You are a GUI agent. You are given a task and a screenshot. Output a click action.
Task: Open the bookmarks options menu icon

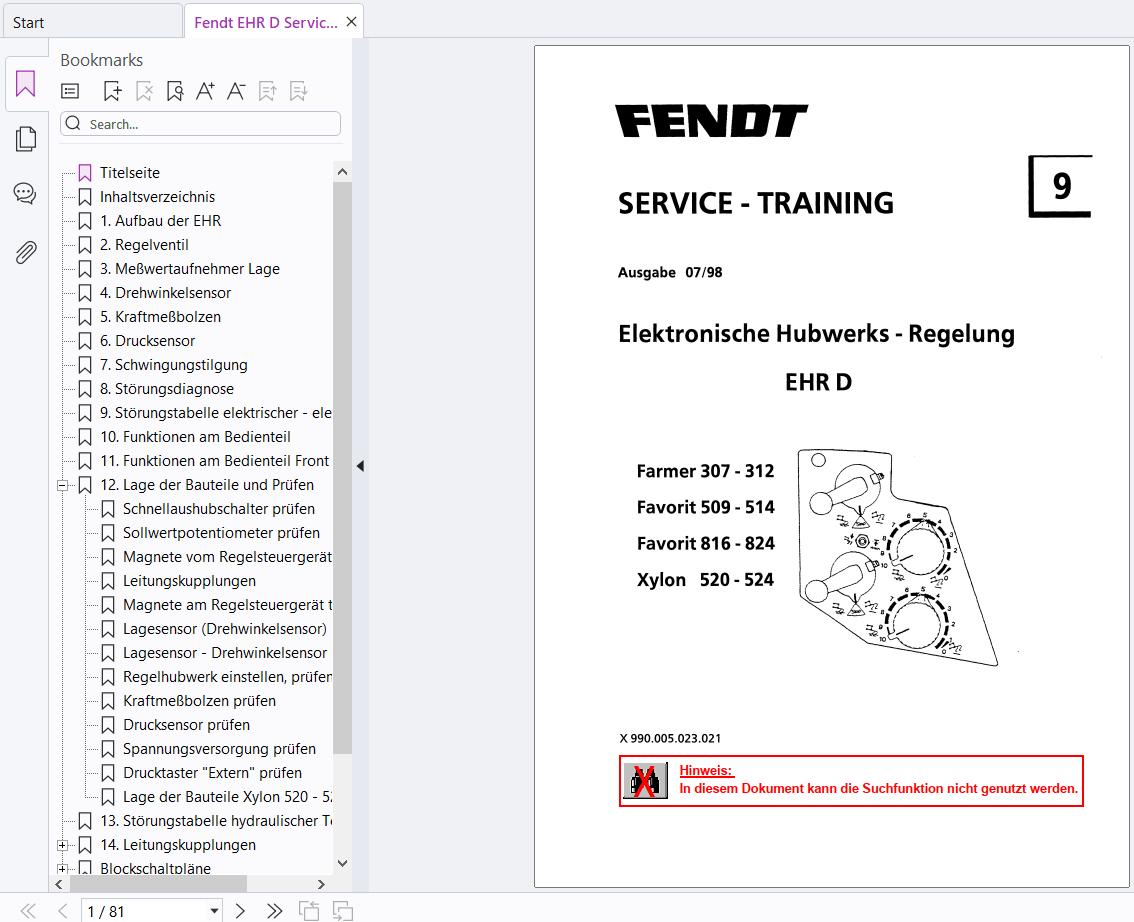(x=69, y=90)
